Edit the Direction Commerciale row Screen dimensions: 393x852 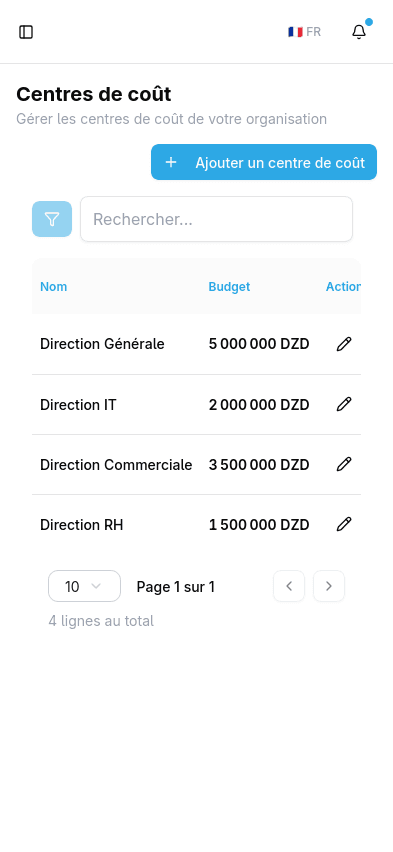click(344, 464)
